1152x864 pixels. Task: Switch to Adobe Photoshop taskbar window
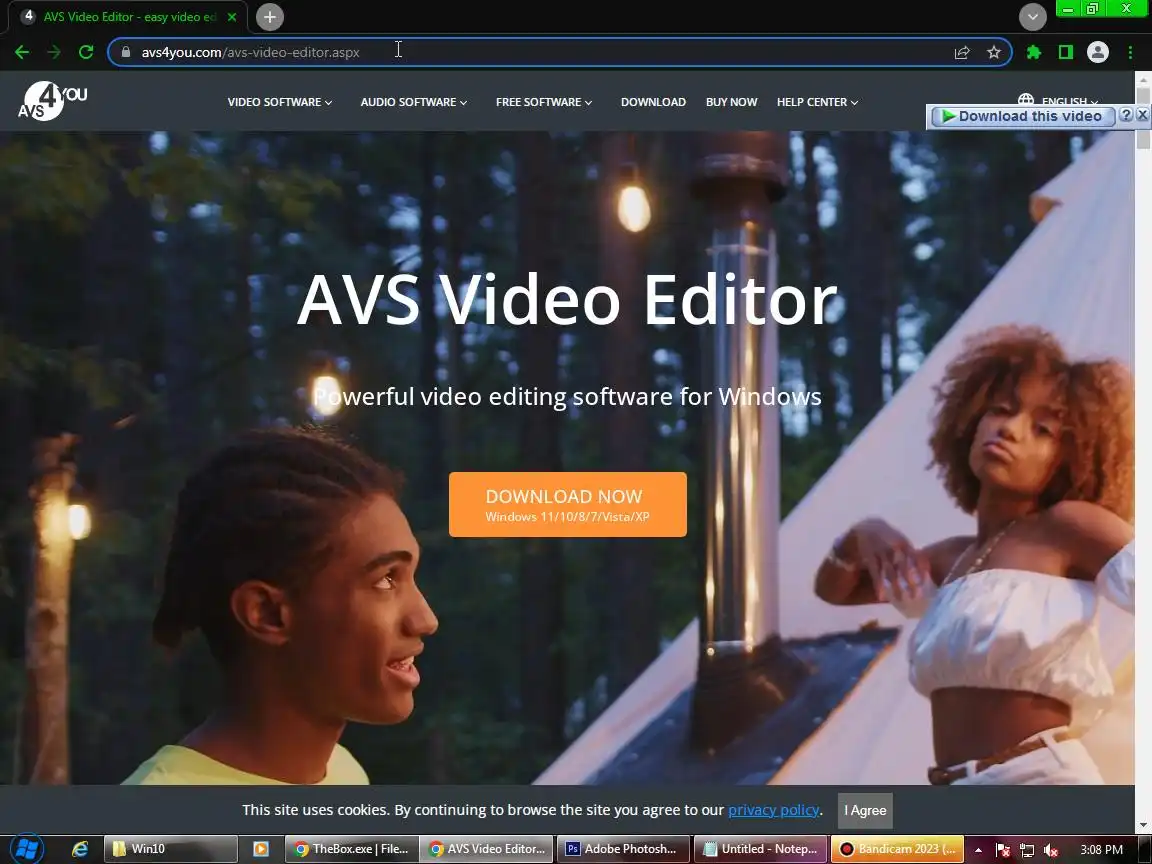pyautogui.click(x=623, y=849)
